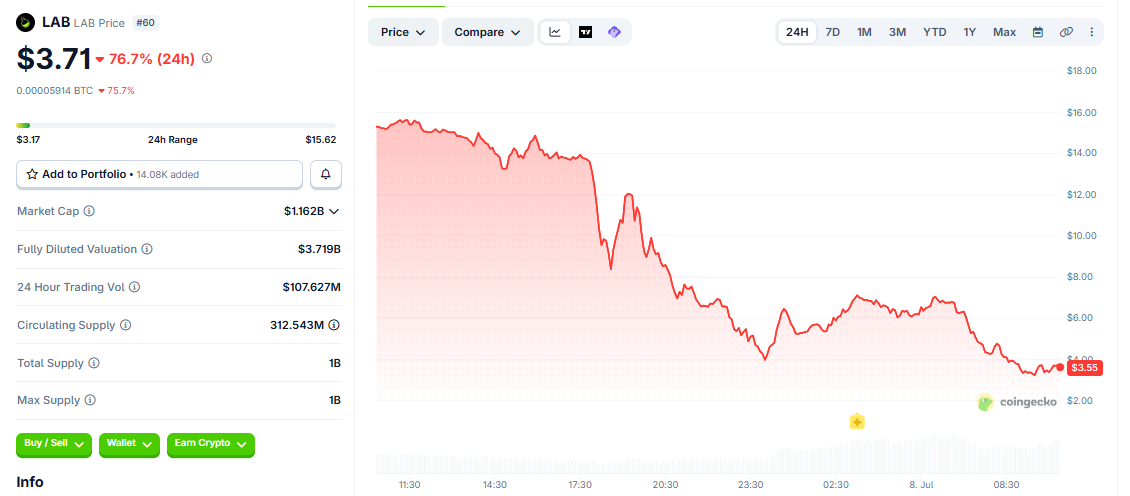The height and width of the screenshot is (496, 1130).
Task: Switch to line chart view icon
Action: (x=555, y=32)
